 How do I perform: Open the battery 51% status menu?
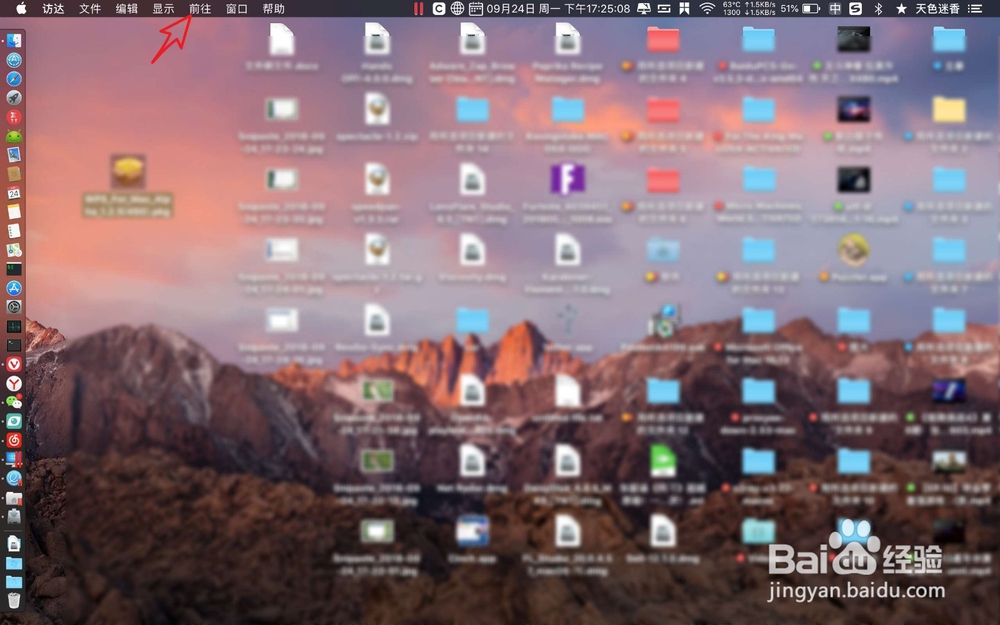click(x=800, y=8)
